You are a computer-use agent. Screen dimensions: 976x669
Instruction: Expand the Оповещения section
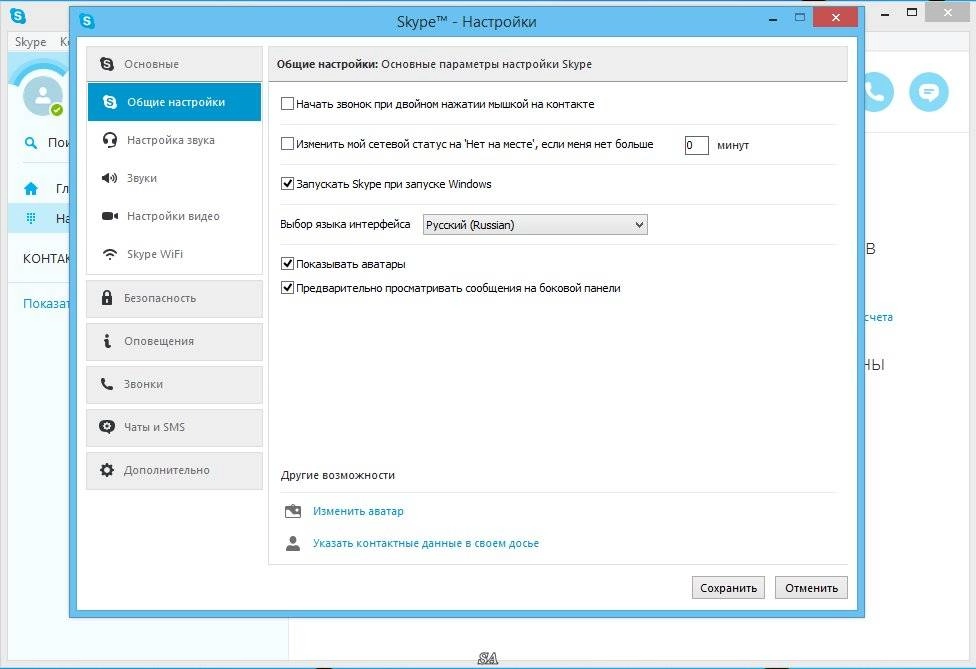click(174, 341)
